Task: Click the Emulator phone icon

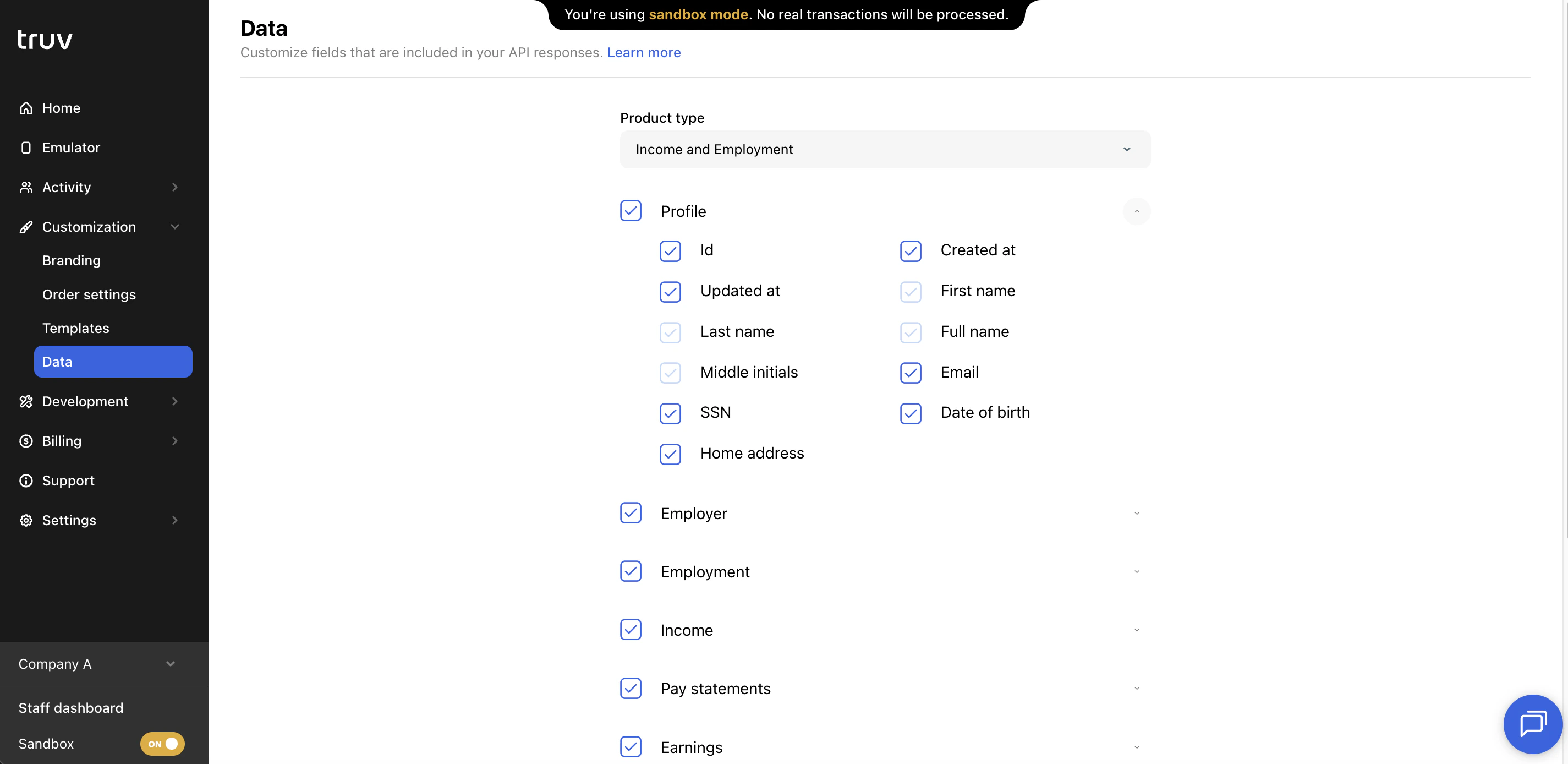Action: [x=25, y=148]
